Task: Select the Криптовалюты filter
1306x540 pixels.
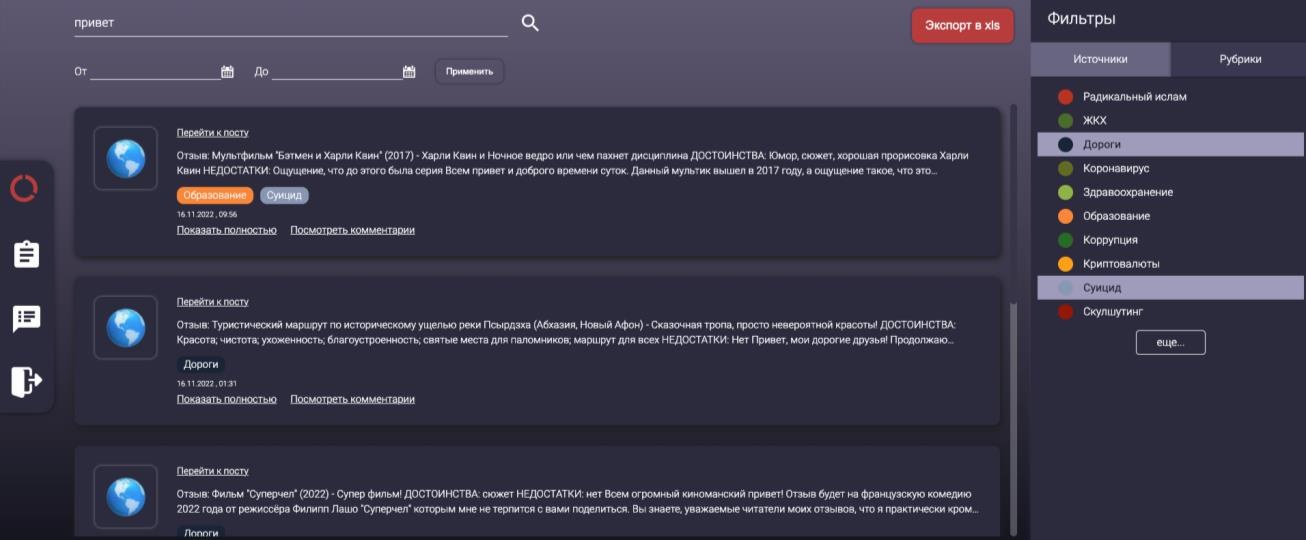Action: point(1170,264)
